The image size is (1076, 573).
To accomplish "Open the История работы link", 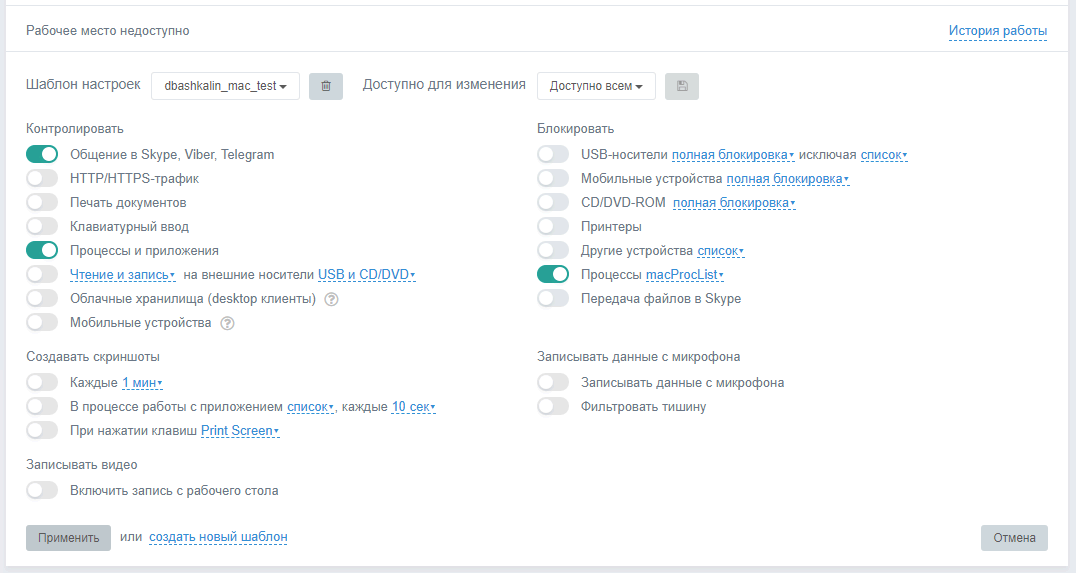I will point(997,31).
